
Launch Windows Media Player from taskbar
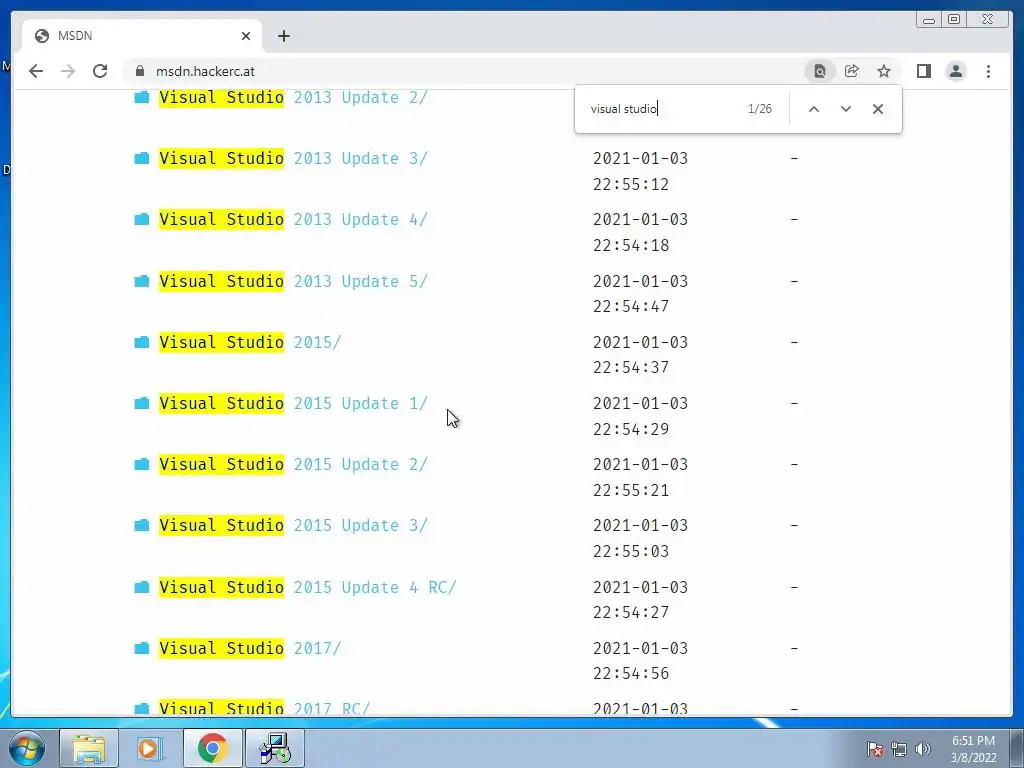click(150, 748)
